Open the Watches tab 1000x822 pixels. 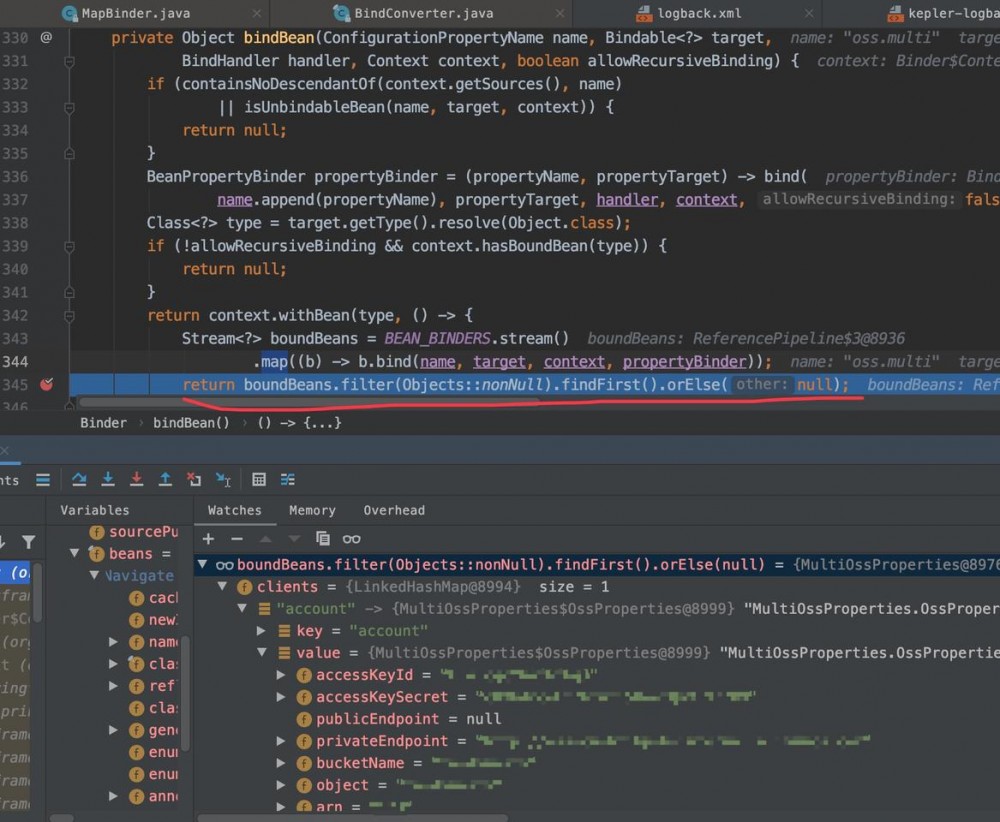click(x=234, y=510)
